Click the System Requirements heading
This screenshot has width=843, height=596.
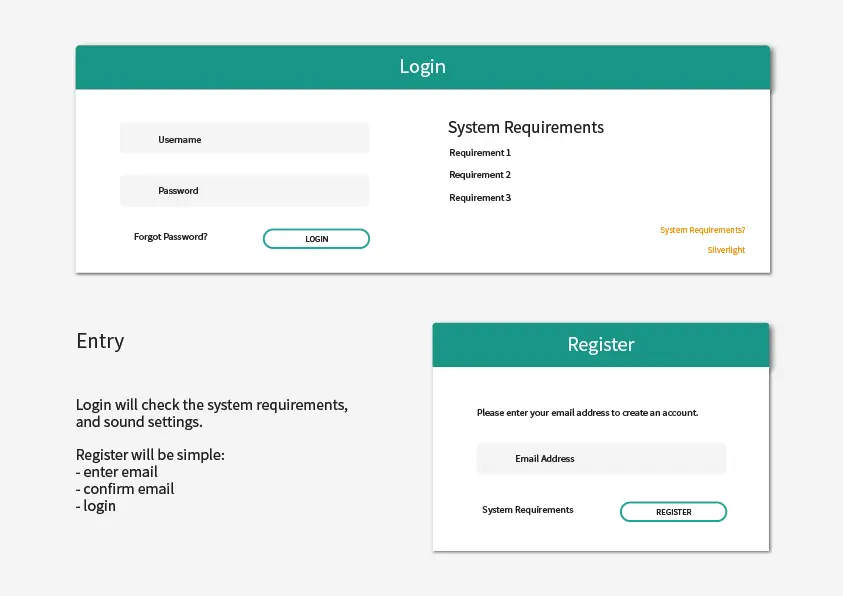(526, 127)
